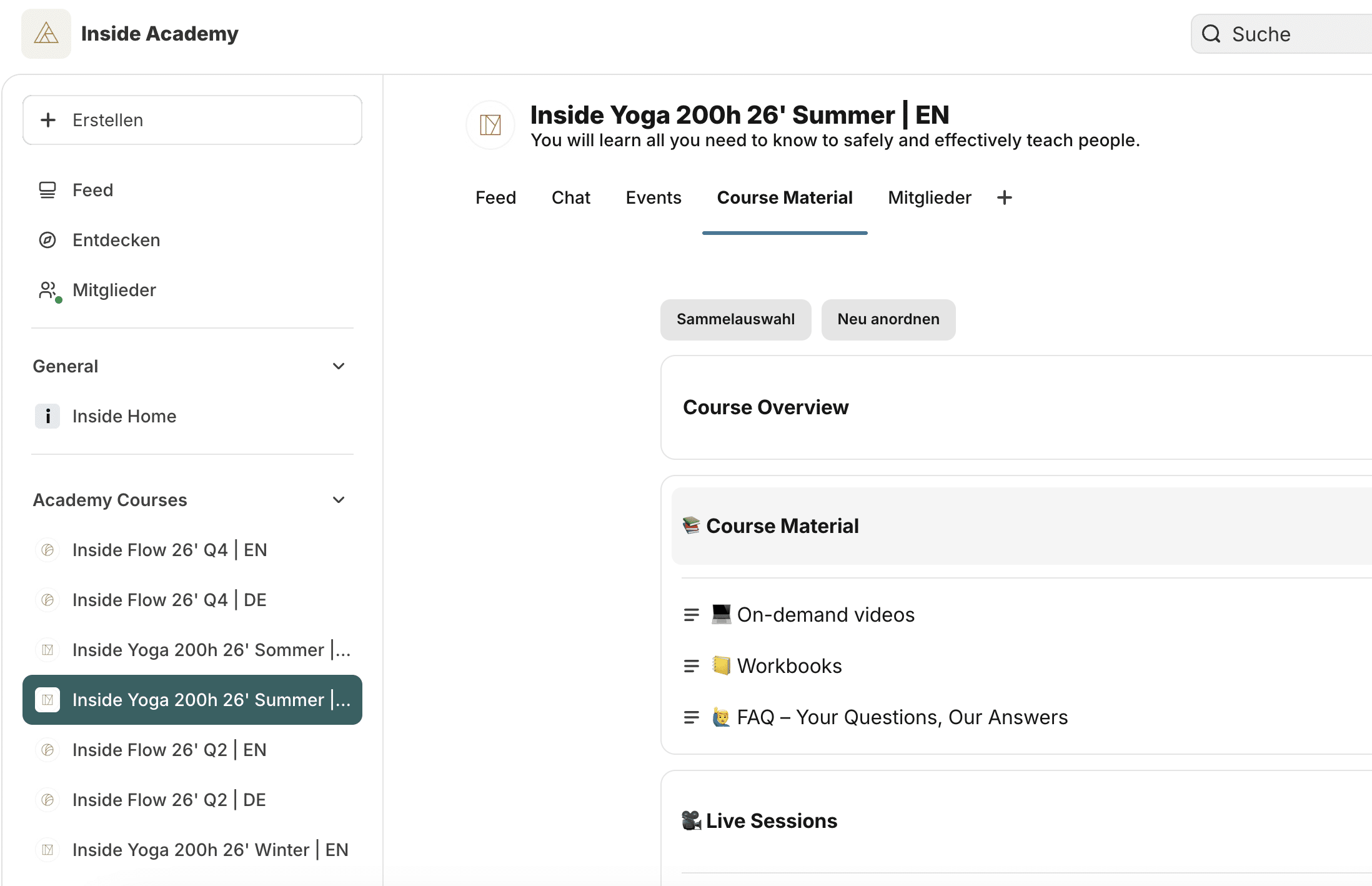Open the Feed sidebar item
The width and height of the screenshot is (1372, 886).
92,190
